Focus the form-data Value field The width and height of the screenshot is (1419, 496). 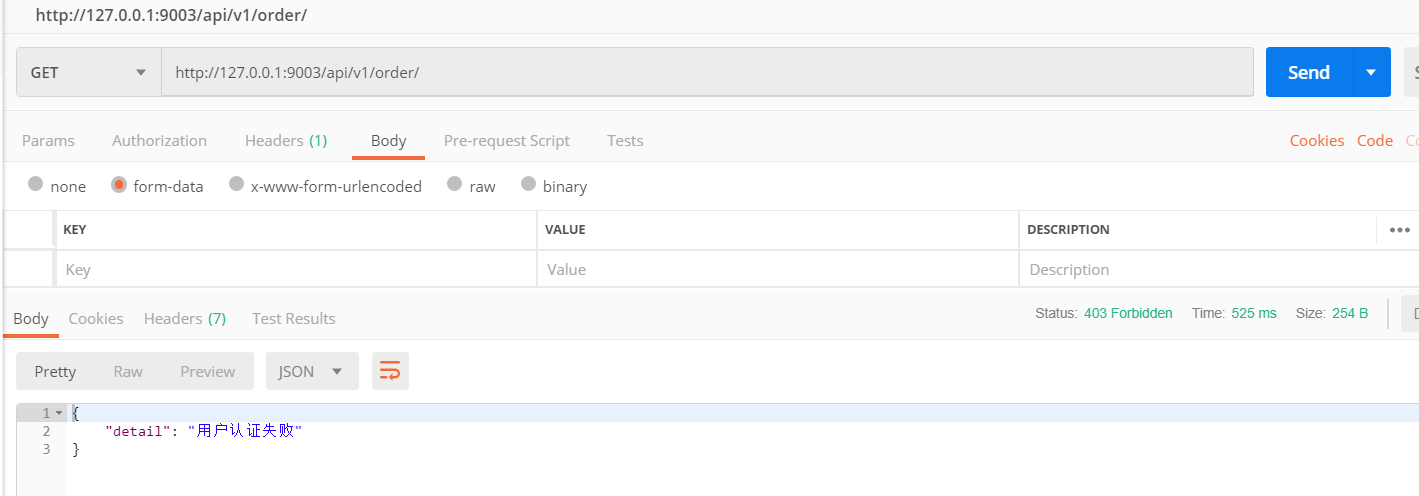pyautogui.click(x=778, y=269)
